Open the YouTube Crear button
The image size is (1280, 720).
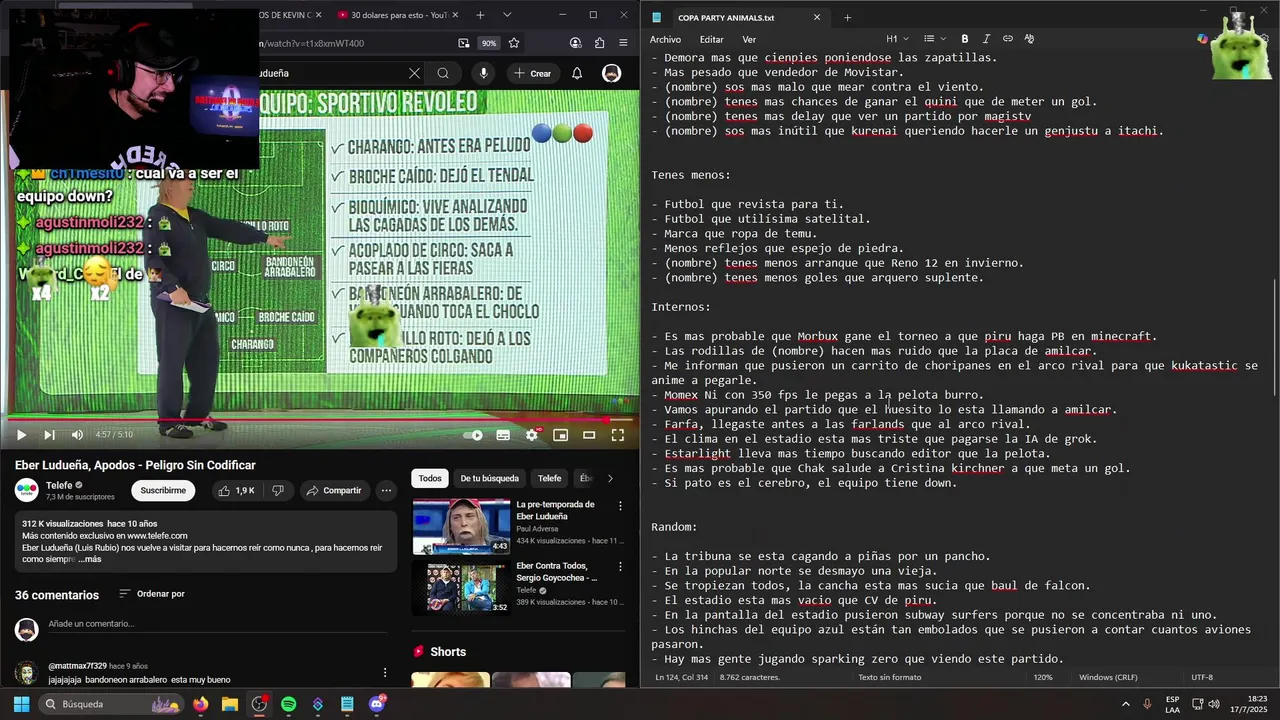pyautogui.click(x=533, y=73)
